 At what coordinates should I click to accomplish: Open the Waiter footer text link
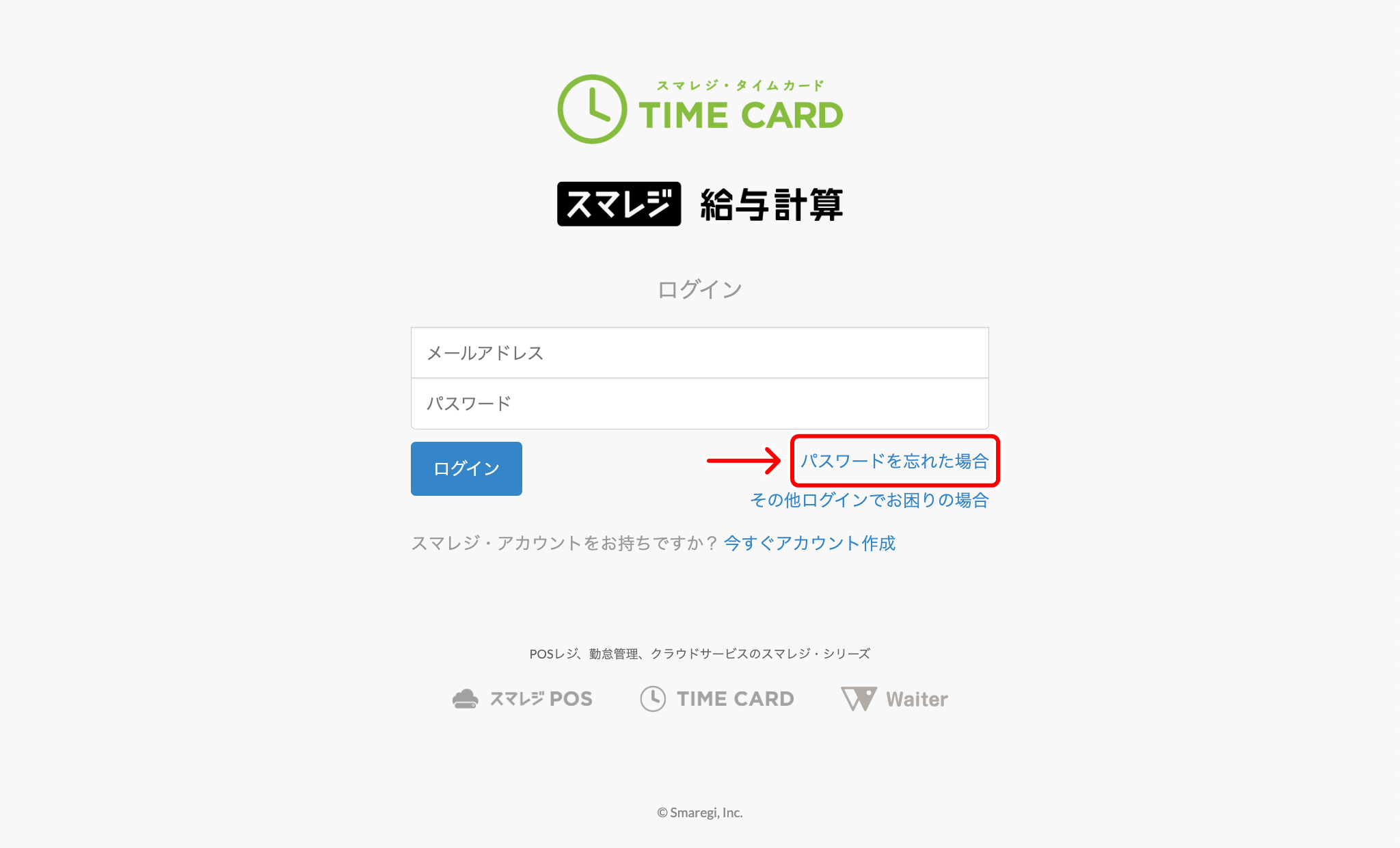point(917,699)
